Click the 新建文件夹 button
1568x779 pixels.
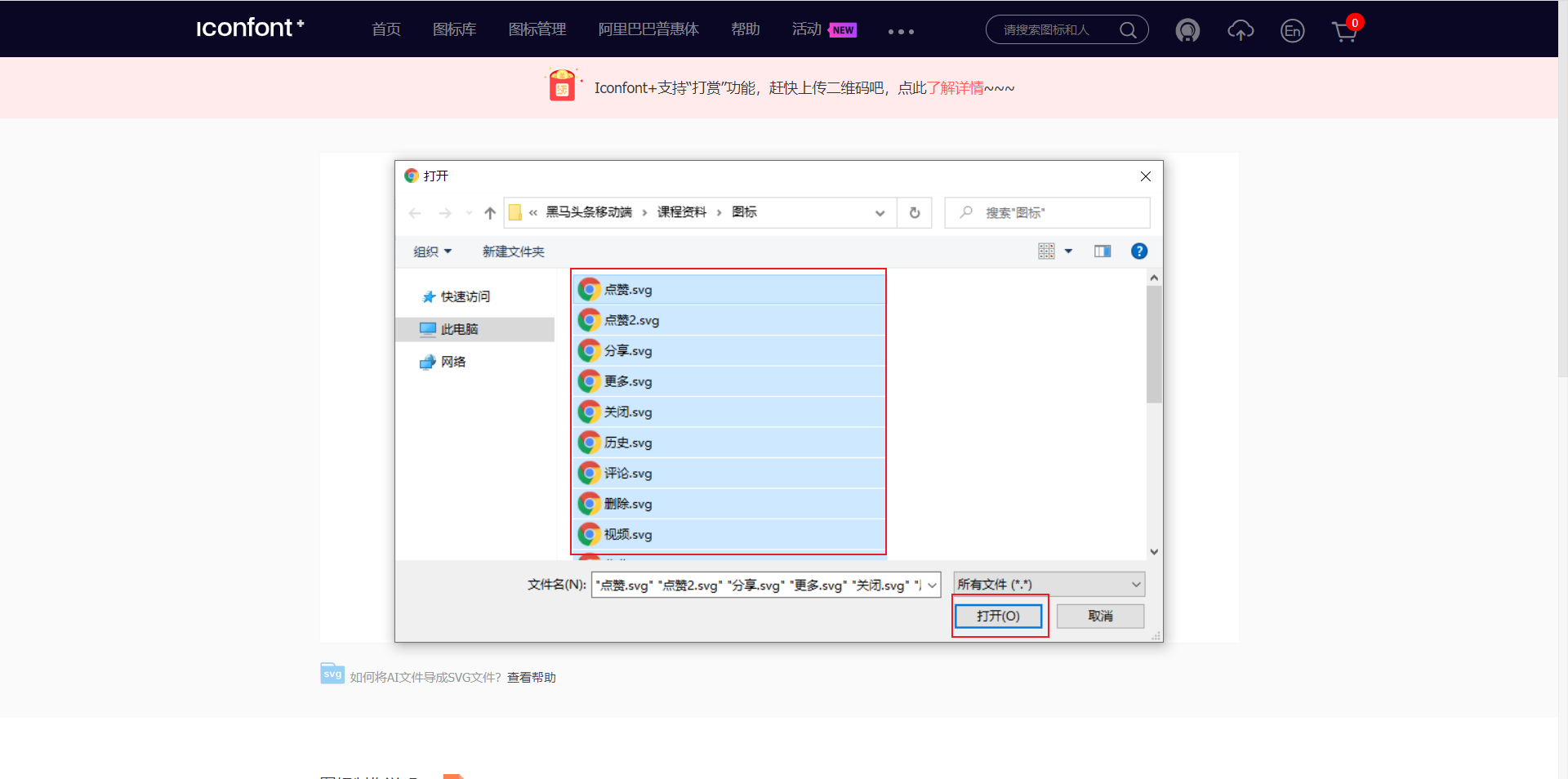pos(513,252)
